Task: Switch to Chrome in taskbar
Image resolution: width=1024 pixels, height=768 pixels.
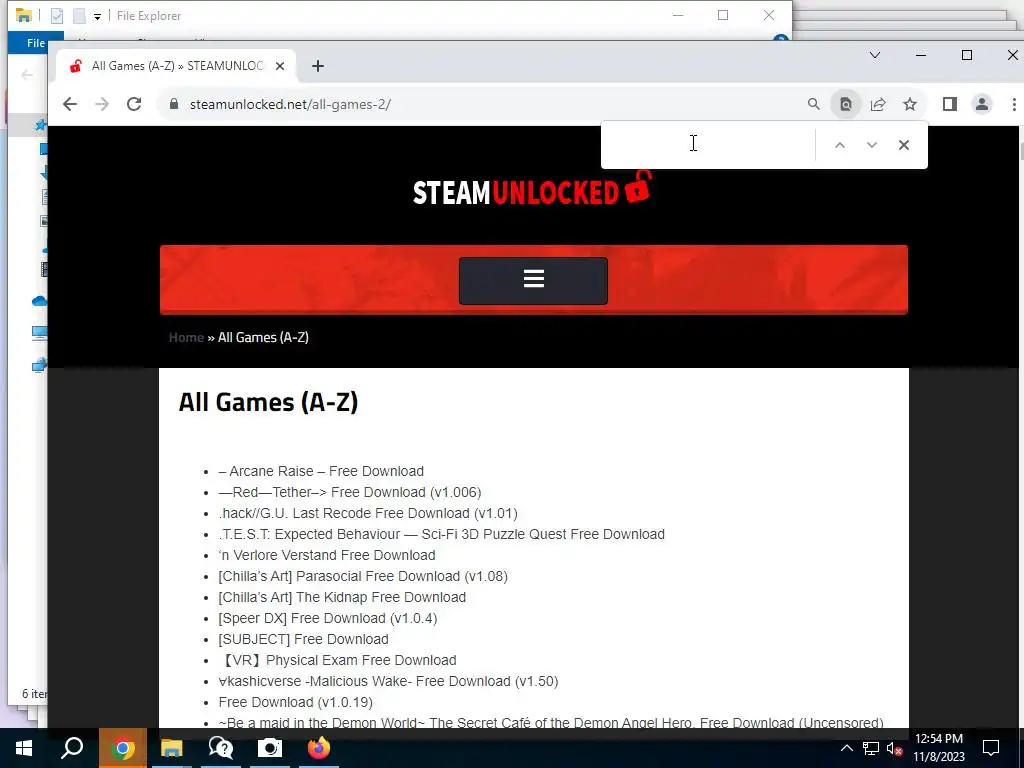Action: point(122,748)
